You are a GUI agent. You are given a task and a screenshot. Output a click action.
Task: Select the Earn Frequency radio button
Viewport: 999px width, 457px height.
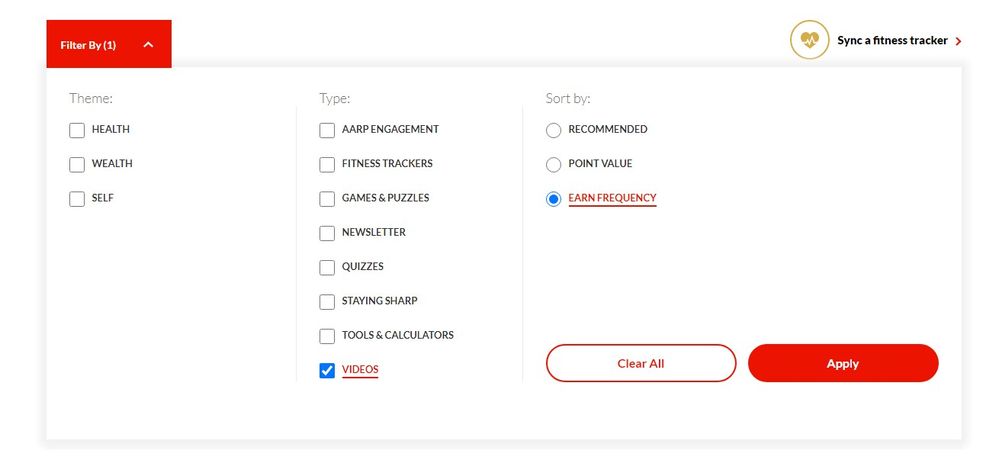click(554, 199)
